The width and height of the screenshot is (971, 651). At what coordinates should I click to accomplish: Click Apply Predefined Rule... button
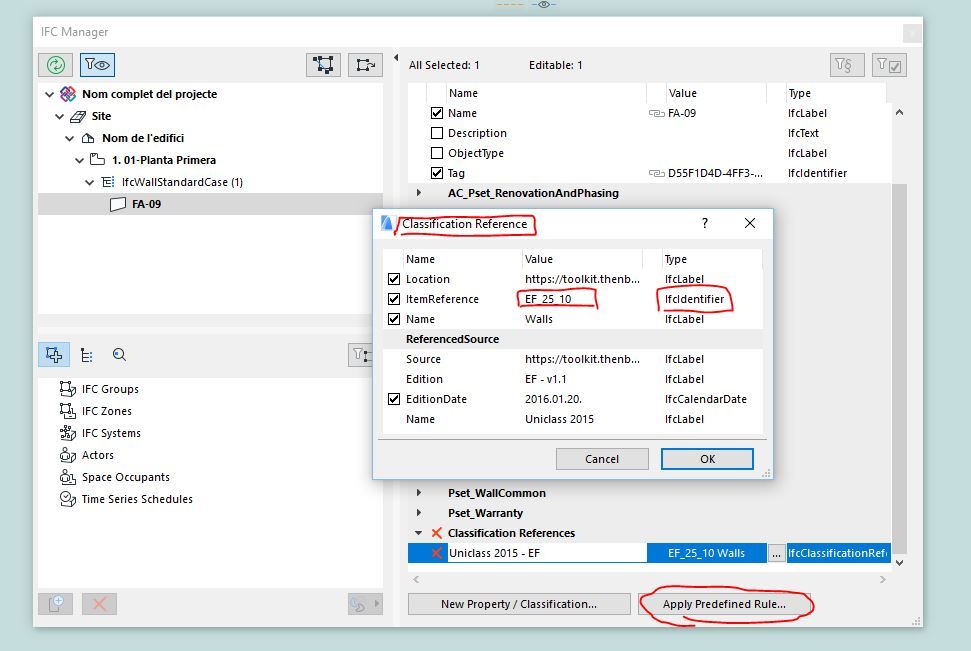(724, 604)
